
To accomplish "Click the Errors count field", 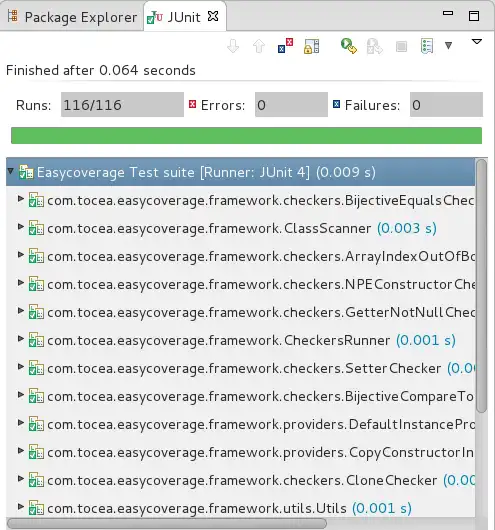I will tap(291, 105).
